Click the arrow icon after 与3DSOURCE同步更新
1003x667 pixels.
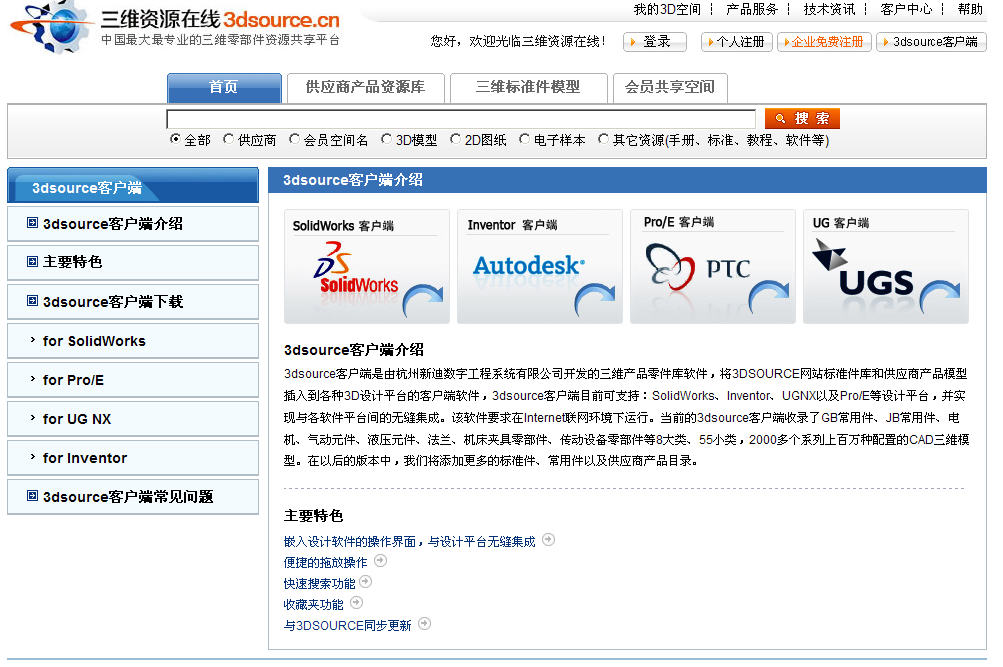(425, 624)
